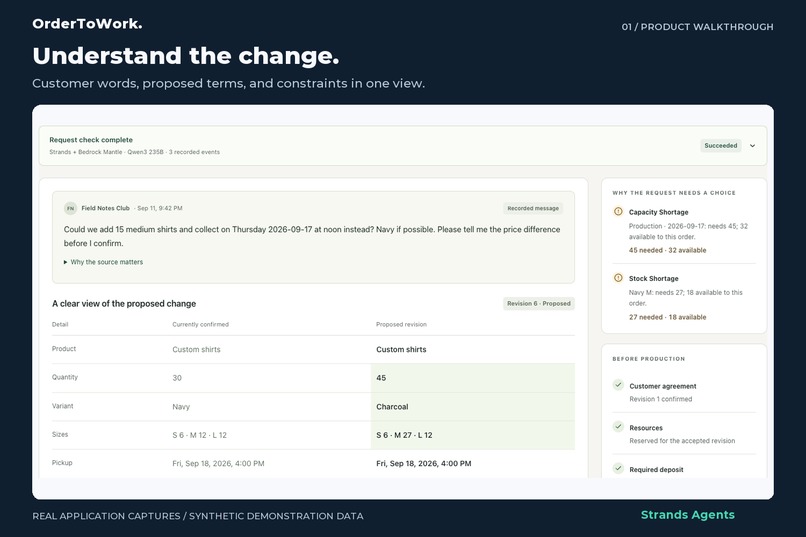
Task: Click the Strands Agents brand text
Action: pos(687,515)
